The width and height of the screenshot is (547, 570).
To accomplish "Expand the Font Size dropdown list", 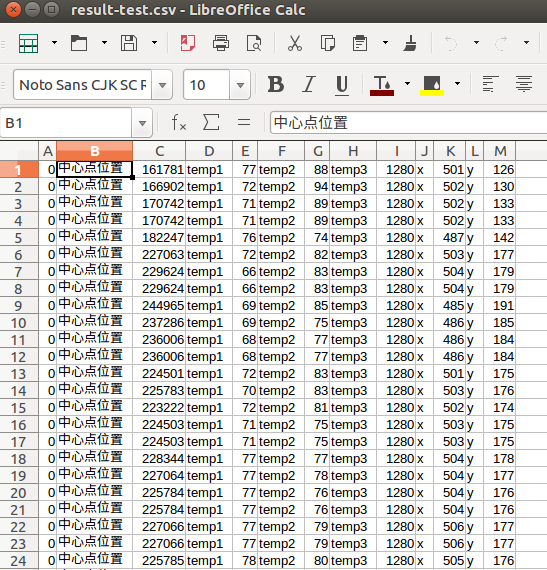I will click(240, 85).
